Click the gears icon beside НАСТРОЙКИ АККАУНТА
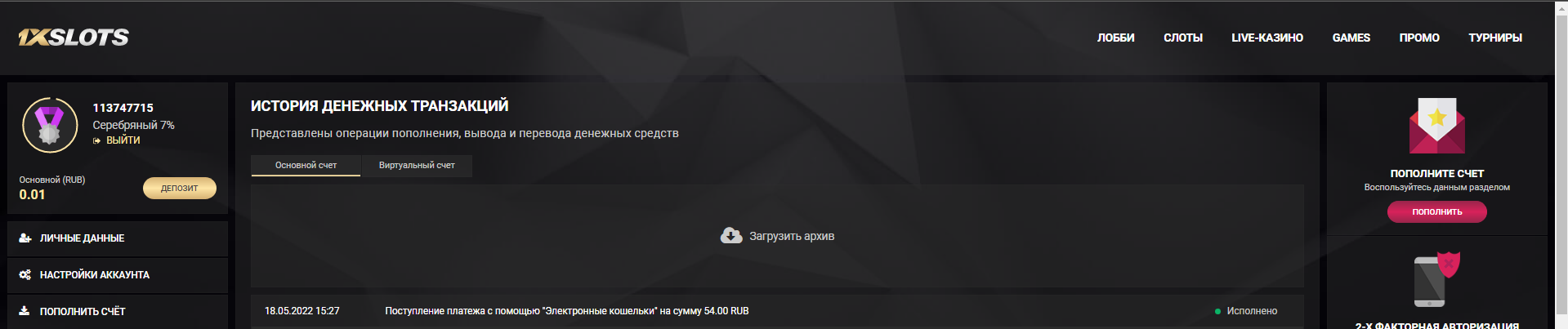 coord(25,275)
